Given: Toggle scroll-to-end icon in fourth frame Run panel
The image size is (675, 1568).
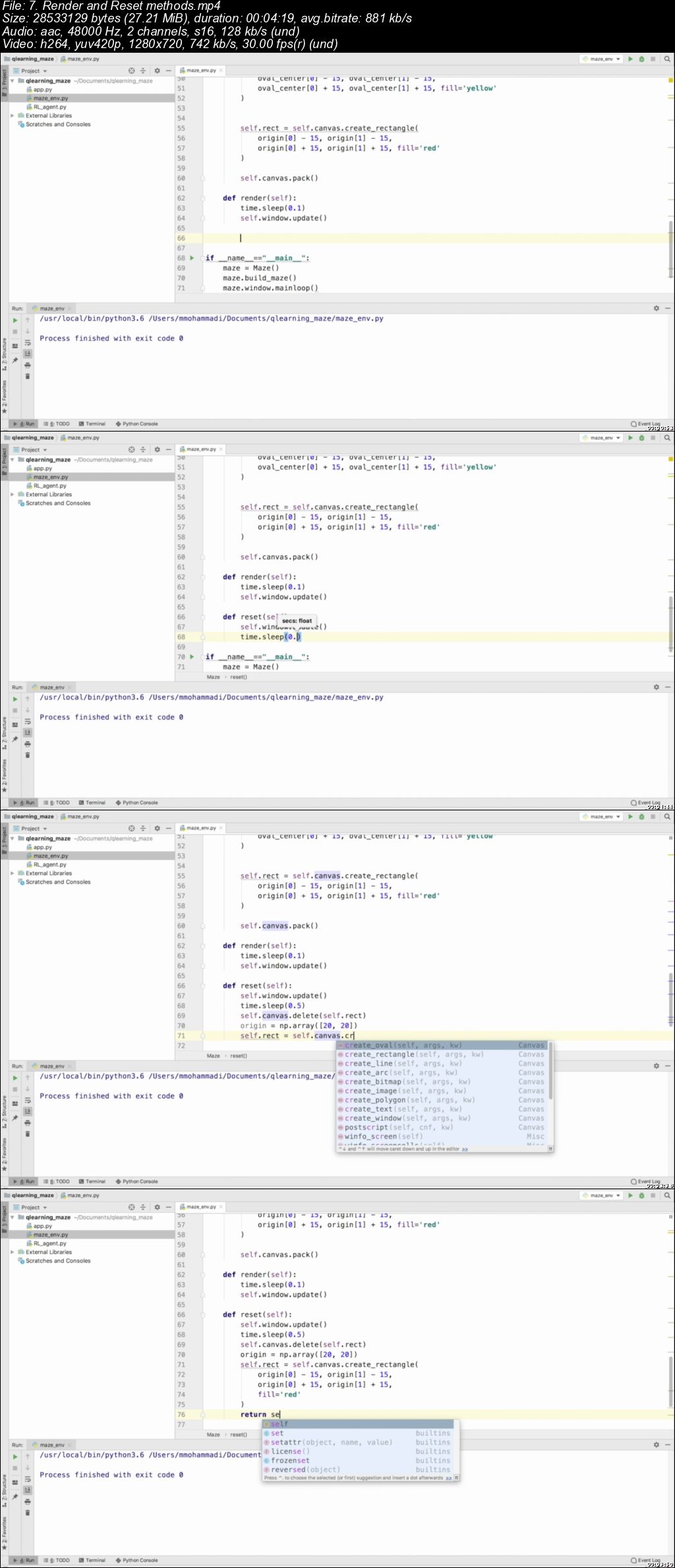Looking at the screenshot, I should coord(28,1490).
